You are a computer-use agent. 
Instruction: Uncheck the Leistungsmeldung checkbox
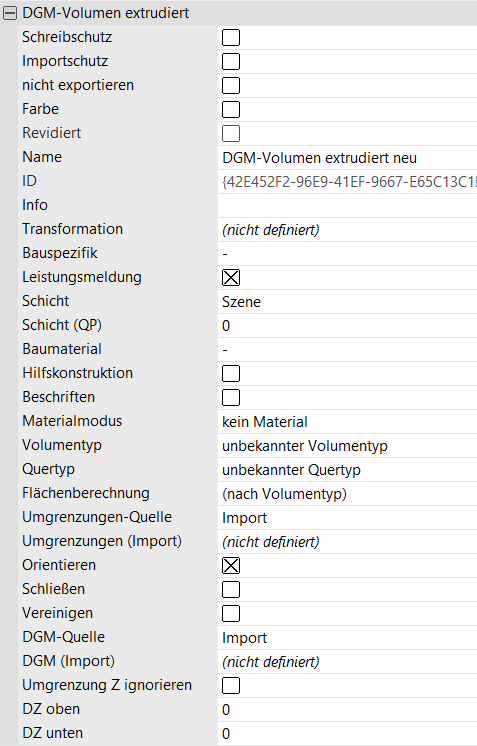tap(231, 277)
